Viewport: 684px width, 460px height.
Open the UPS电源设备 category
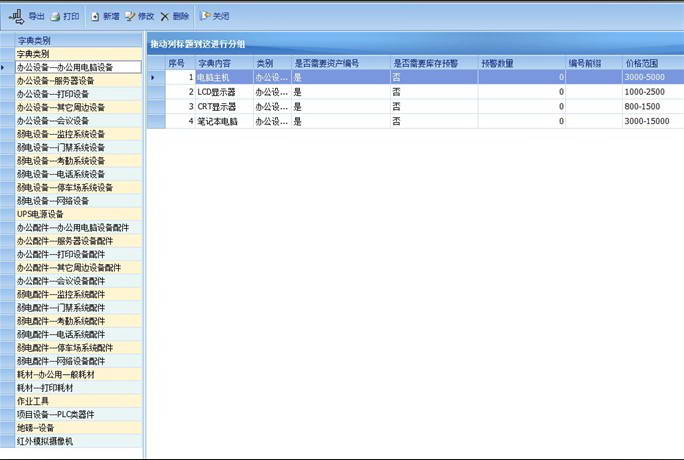40,214
